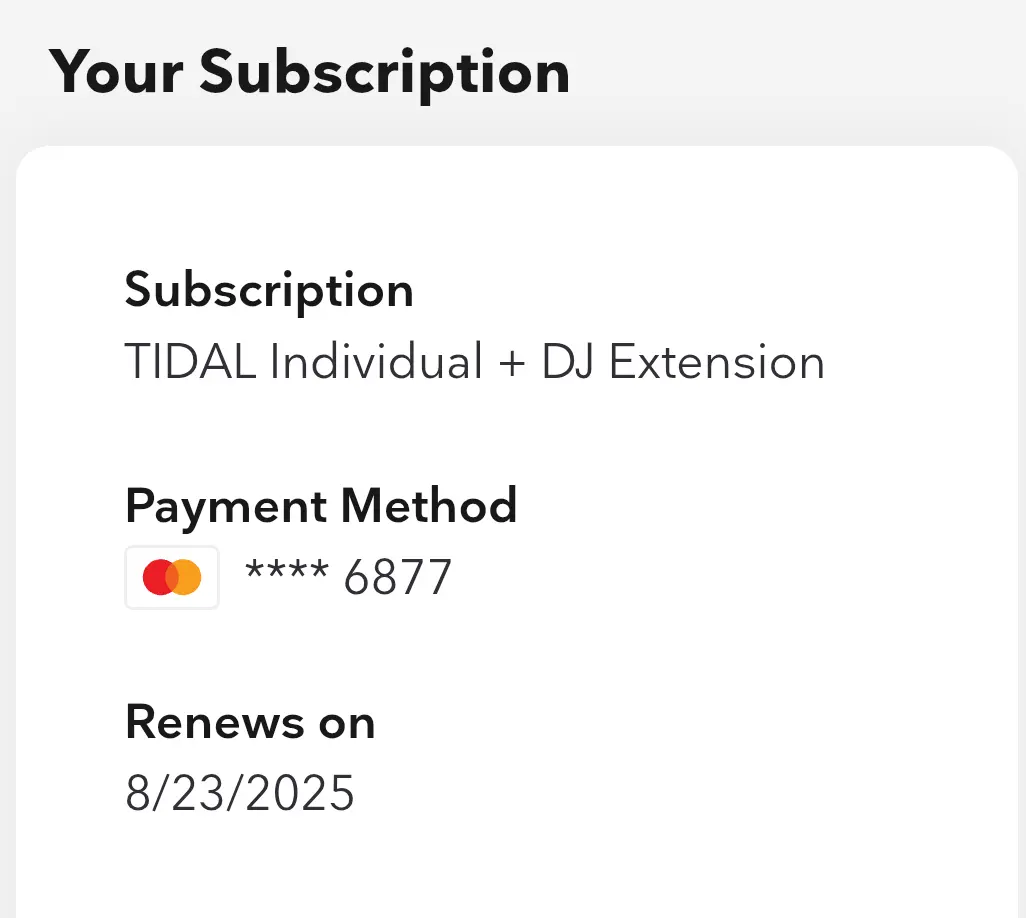Select the Your Subscription page heading
This screenshot has height=918, width=1026.
point(309,73)
